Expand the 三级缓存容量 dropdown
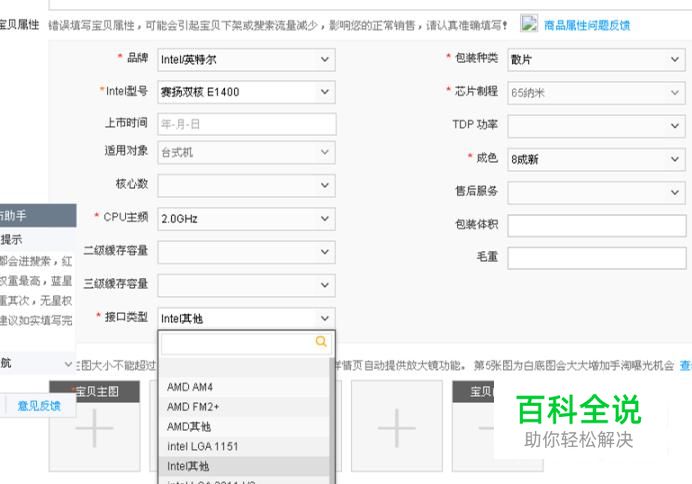 [246, 285]
